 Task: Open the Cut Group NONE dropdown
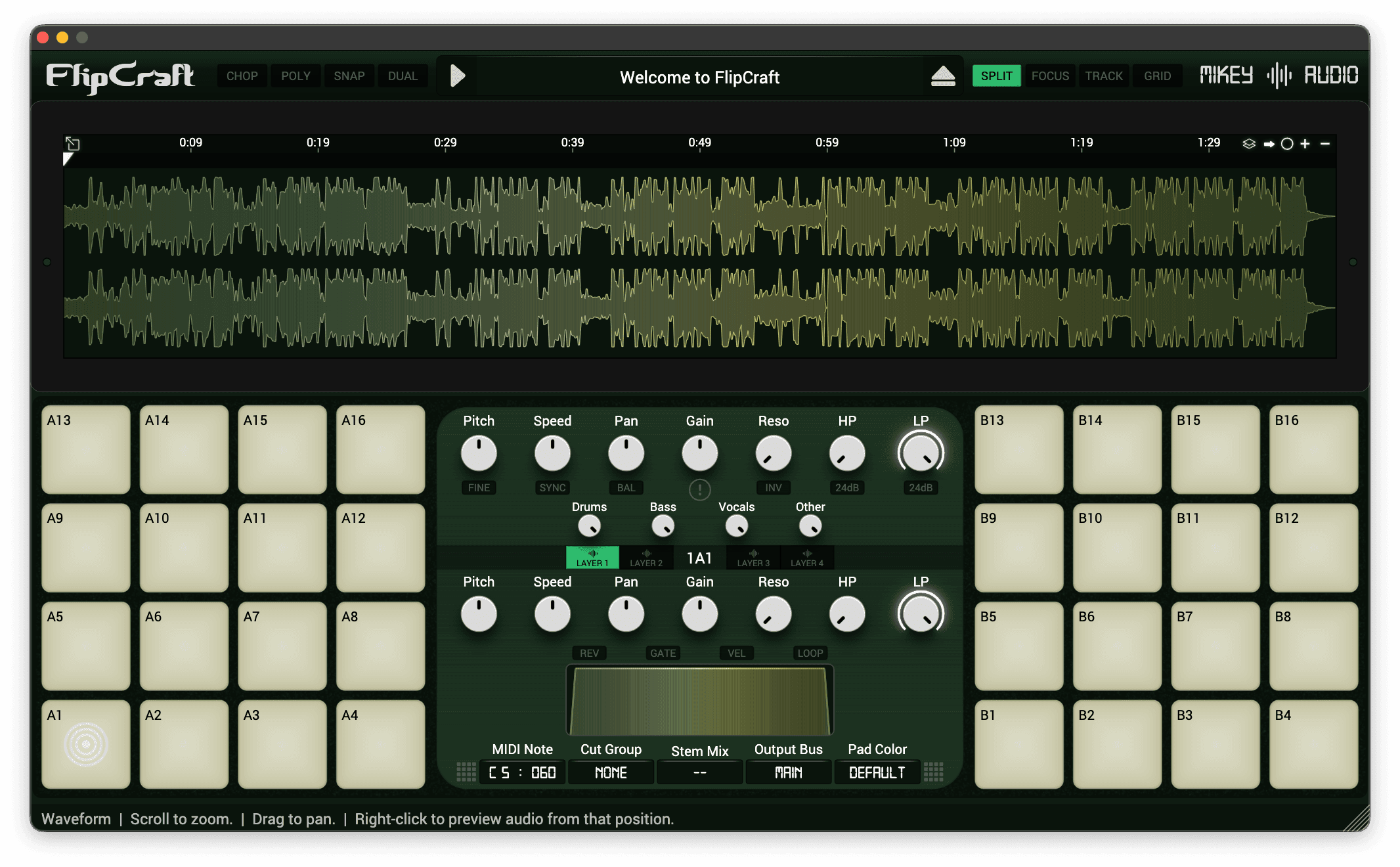tap(611, 772)
